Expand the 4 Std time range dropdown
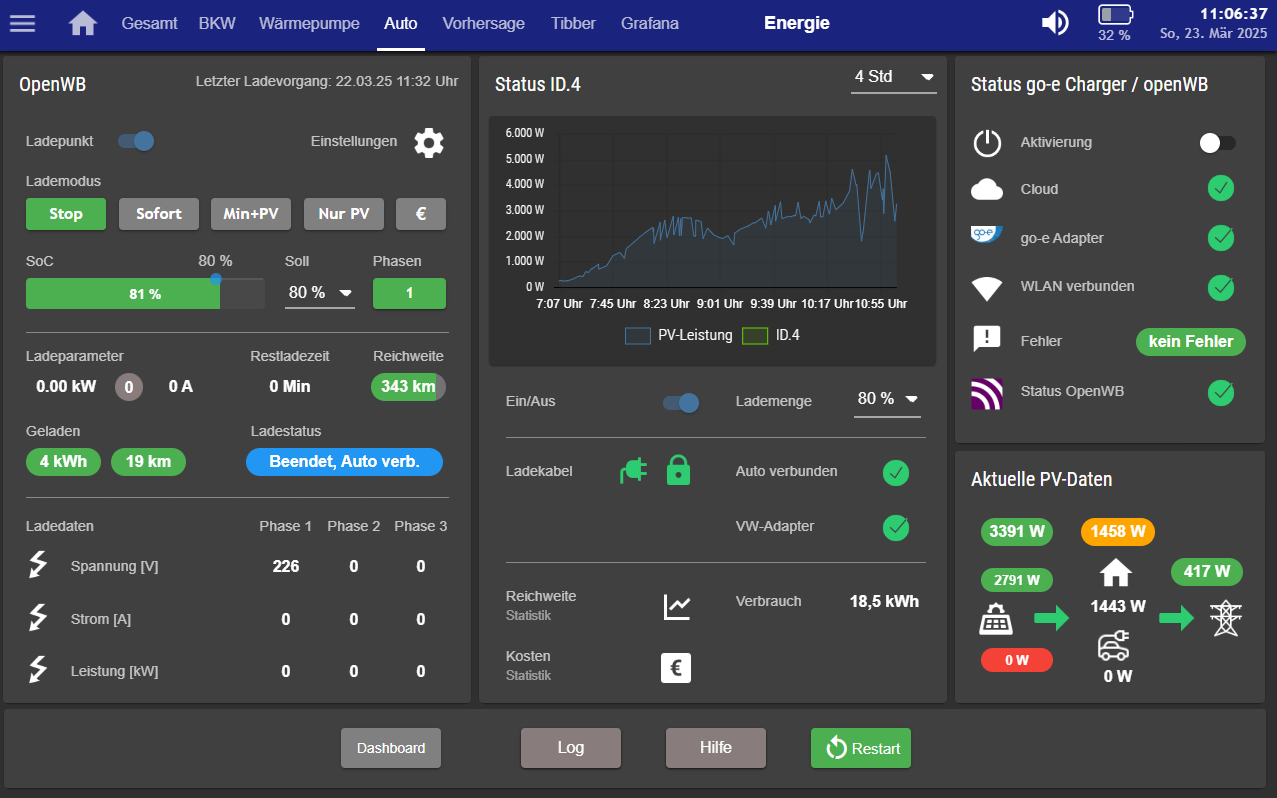Viewport: 1277px width, 798px height. point(893,77)
